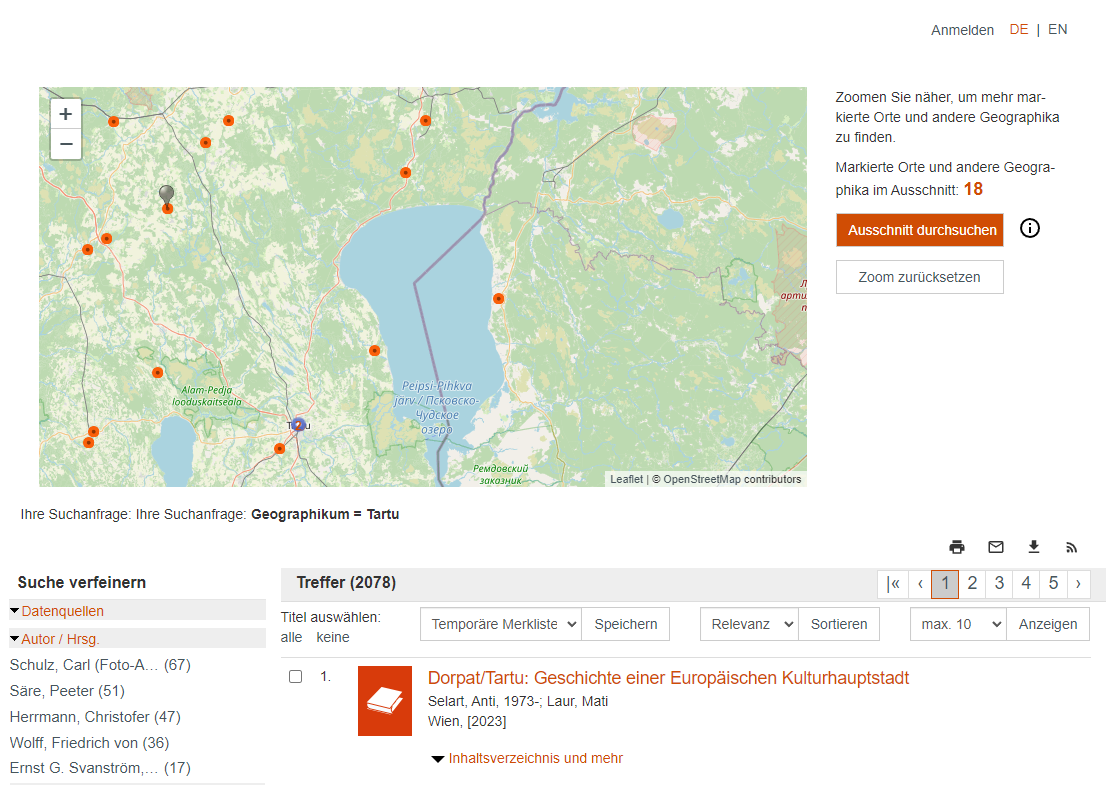The image size is (1114, 785).
Task: Filter by author Säre, Peeter
Action: coord(67,691)
